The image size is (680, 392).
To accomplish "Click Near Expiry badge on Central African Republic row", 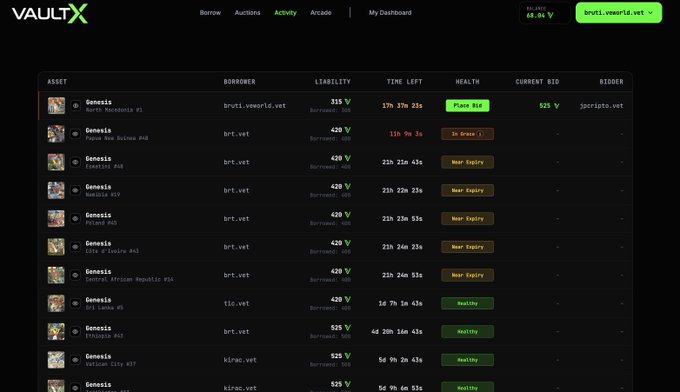I will [x=468, y=275].
